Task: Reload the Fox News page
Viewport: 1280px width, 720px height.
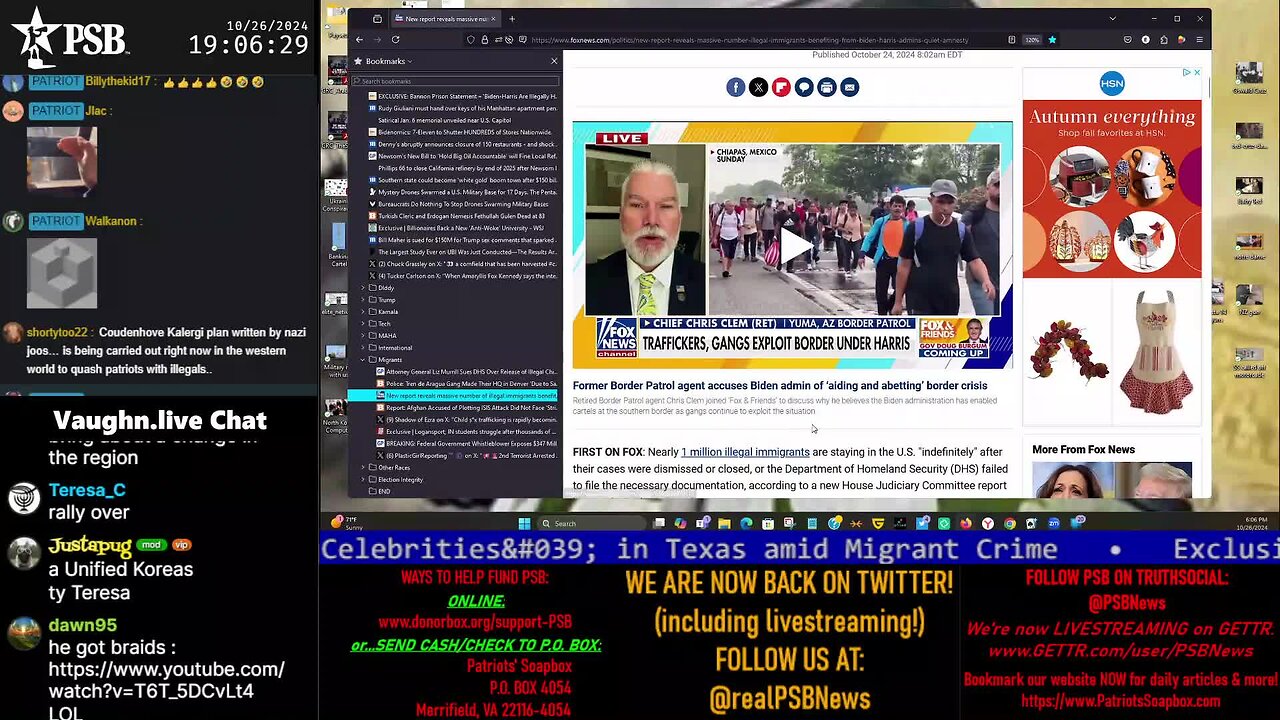Action: pos(395,39)
